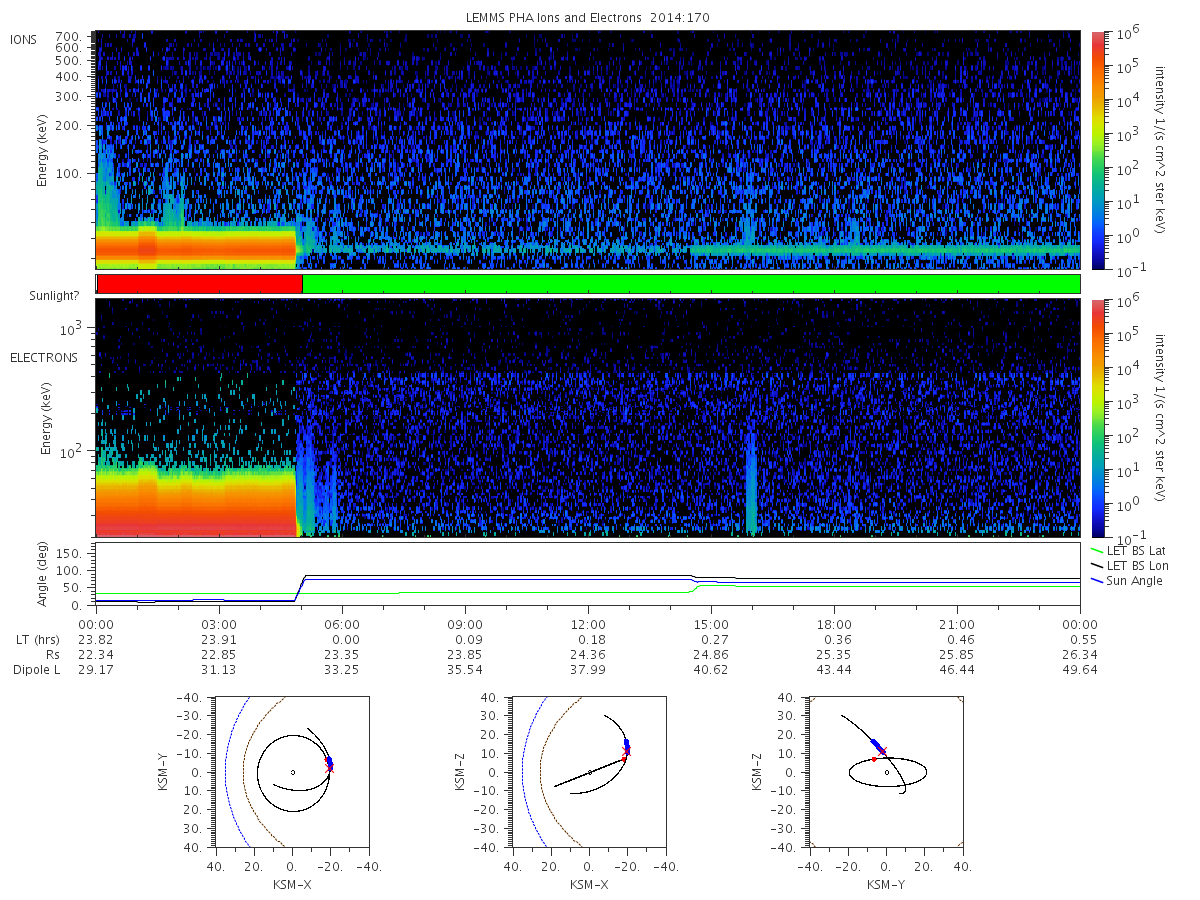Click the KSM-X versus KSM-Y orbit plot
The height and width of the screenshot is (900, 1200).
click(291, 772)
